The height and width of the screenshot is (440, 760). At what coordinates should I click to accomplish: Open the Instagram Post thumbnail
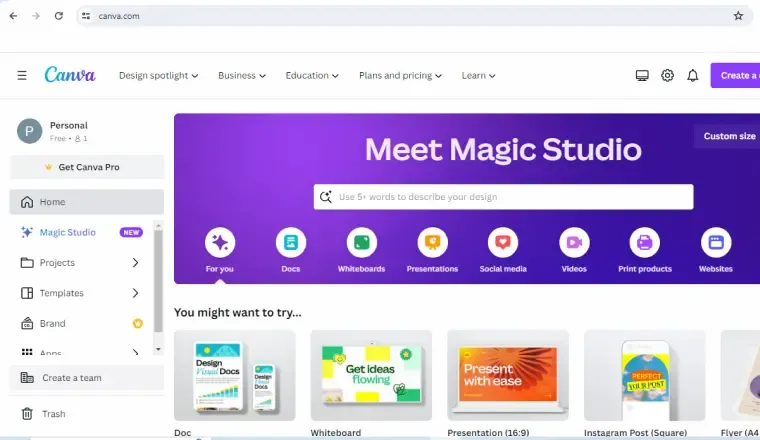[x=645, y=376]
